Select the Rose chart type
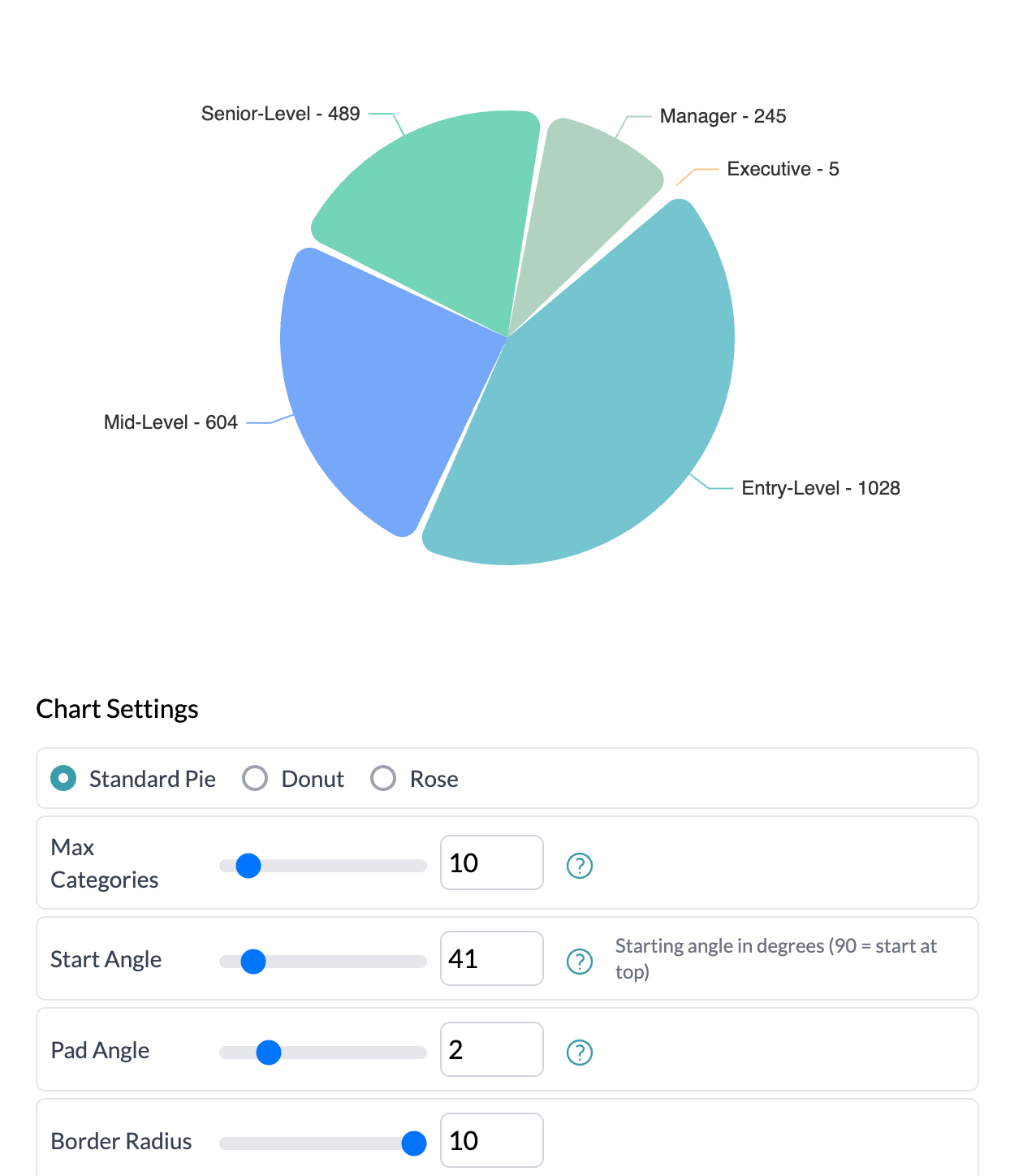 click(383, 778)
